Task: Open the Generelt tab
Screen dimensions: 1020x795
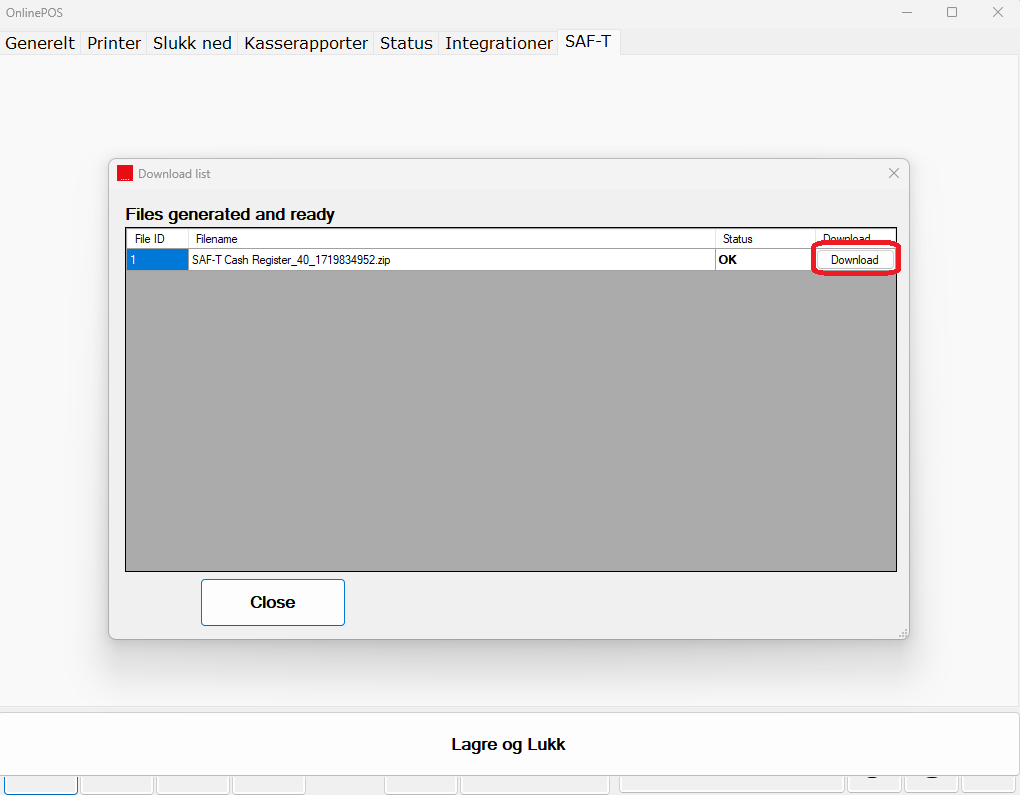Action: 41,43
